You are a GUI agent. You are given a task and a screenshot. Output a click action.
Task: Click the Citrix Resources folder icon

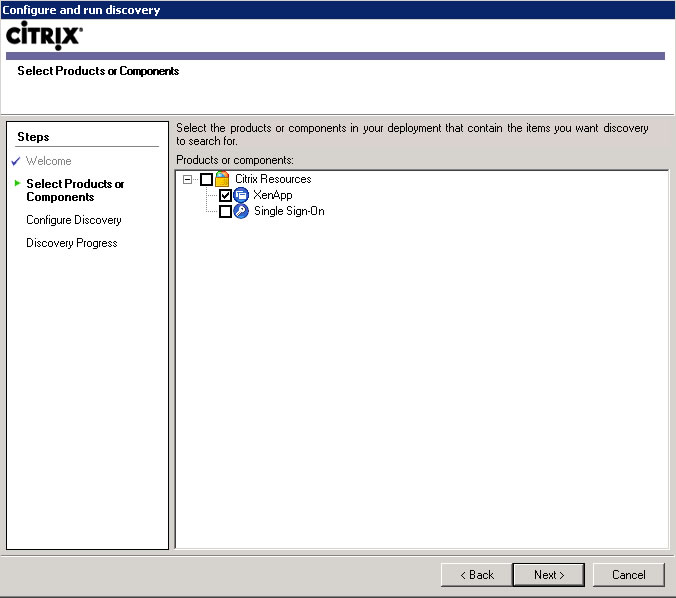click(x=222, y=179)
